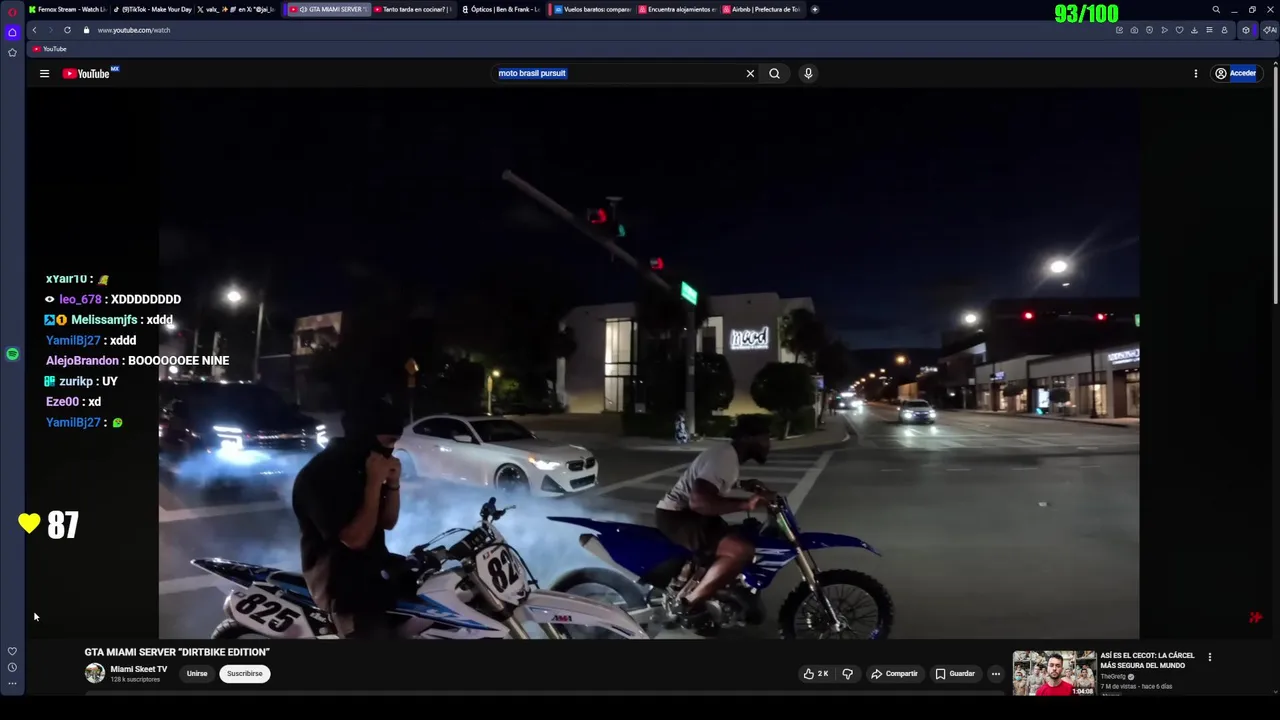Open Miami Skeet TV channel avatar
Screen dimensions: 1280x720
point(95,674)
